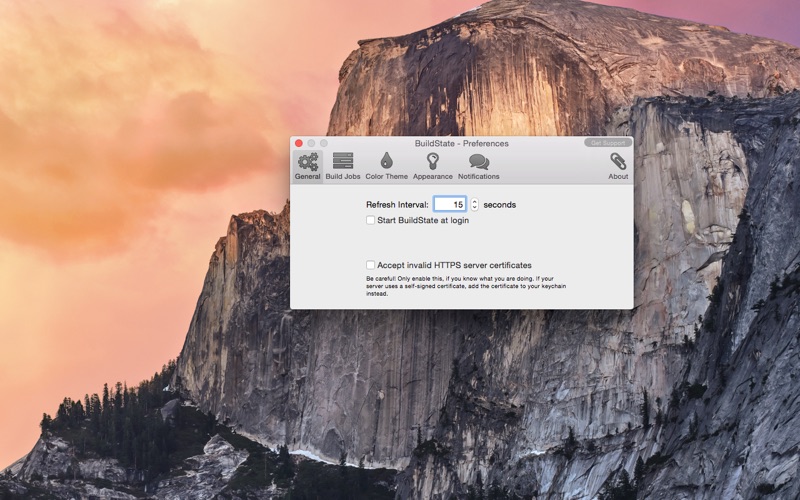Enable Start BuildState at login
800x500 pixels.
pyautogui.click(x=370, y=220)
